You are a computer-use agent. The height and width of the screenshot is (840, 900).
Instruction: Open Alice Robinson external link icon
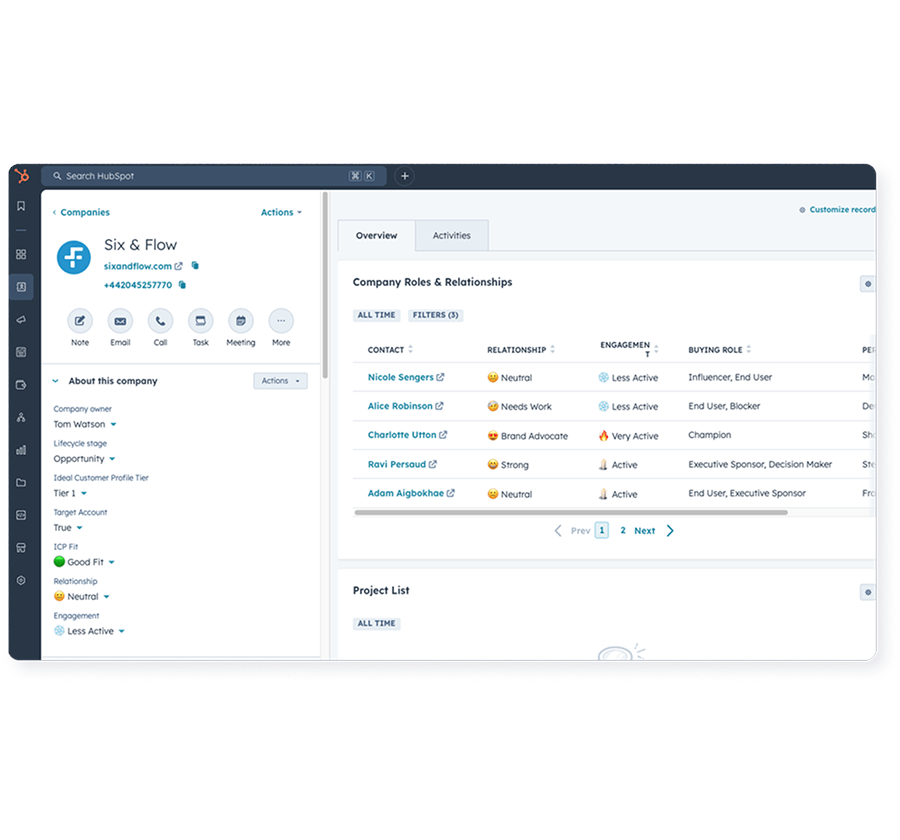tap(439, 406)
